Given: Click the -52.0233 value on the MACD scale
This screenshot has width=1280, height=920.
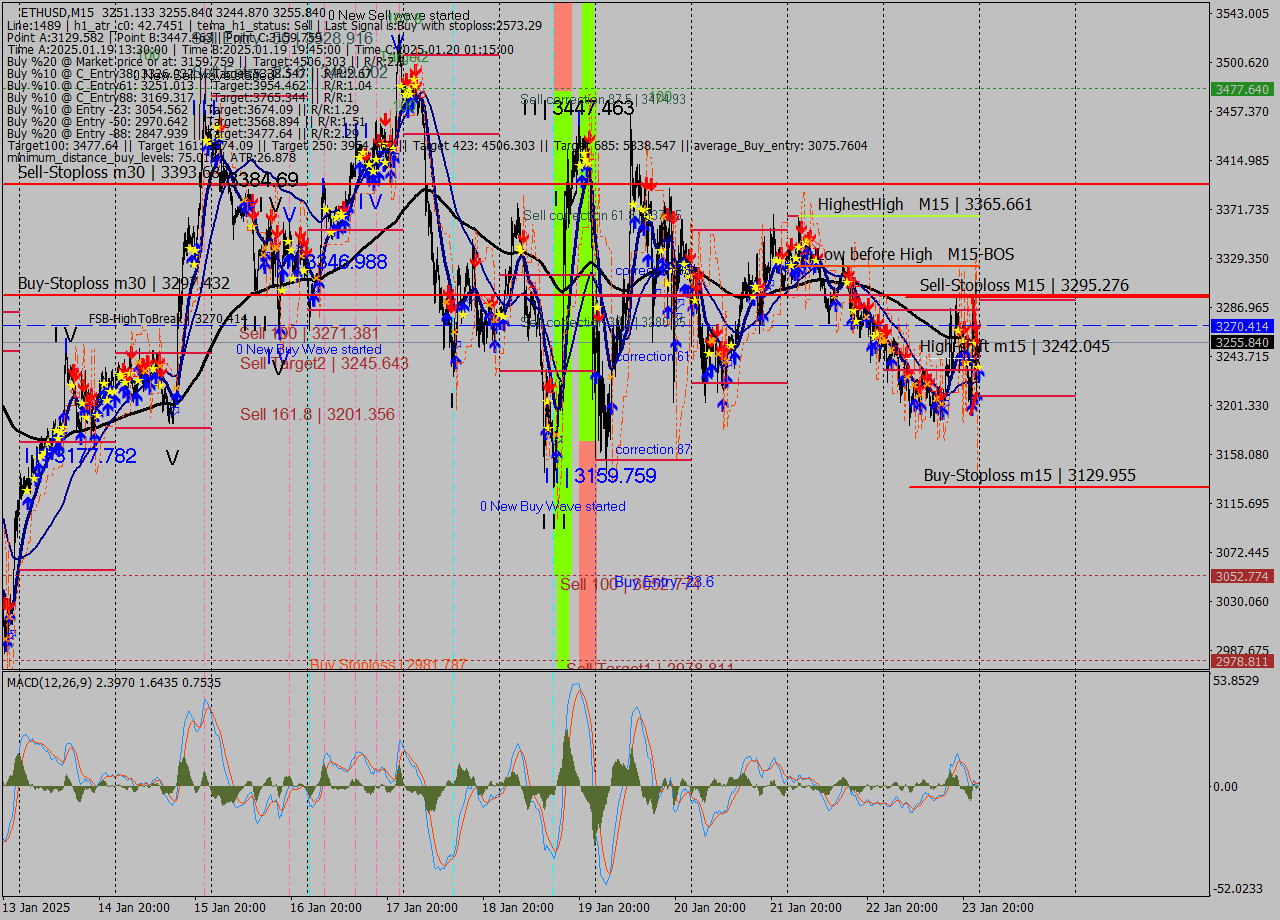Looking at the screenshot, I should tap(1240, 888).
